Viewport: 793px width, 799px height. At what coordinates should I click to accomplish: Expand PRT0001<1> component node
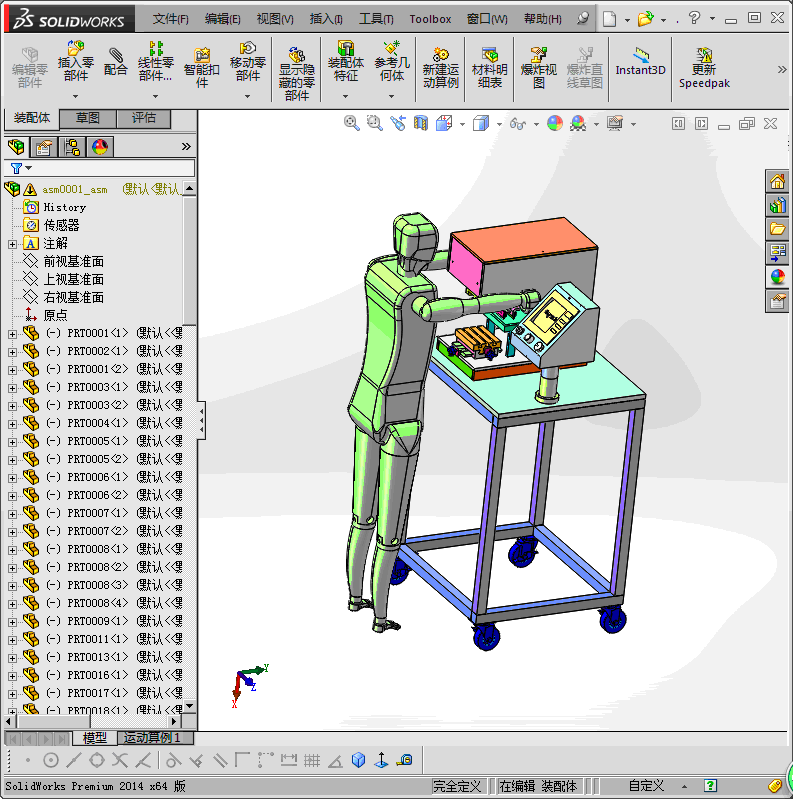pos(12,334)
